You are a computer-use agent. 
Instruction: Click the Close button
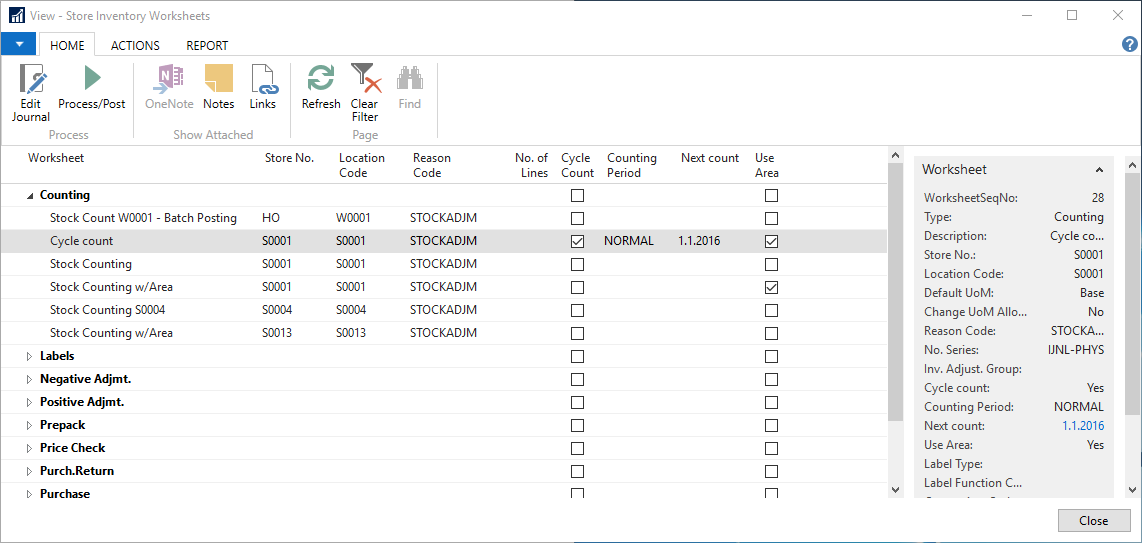(x=1093, y=520)
